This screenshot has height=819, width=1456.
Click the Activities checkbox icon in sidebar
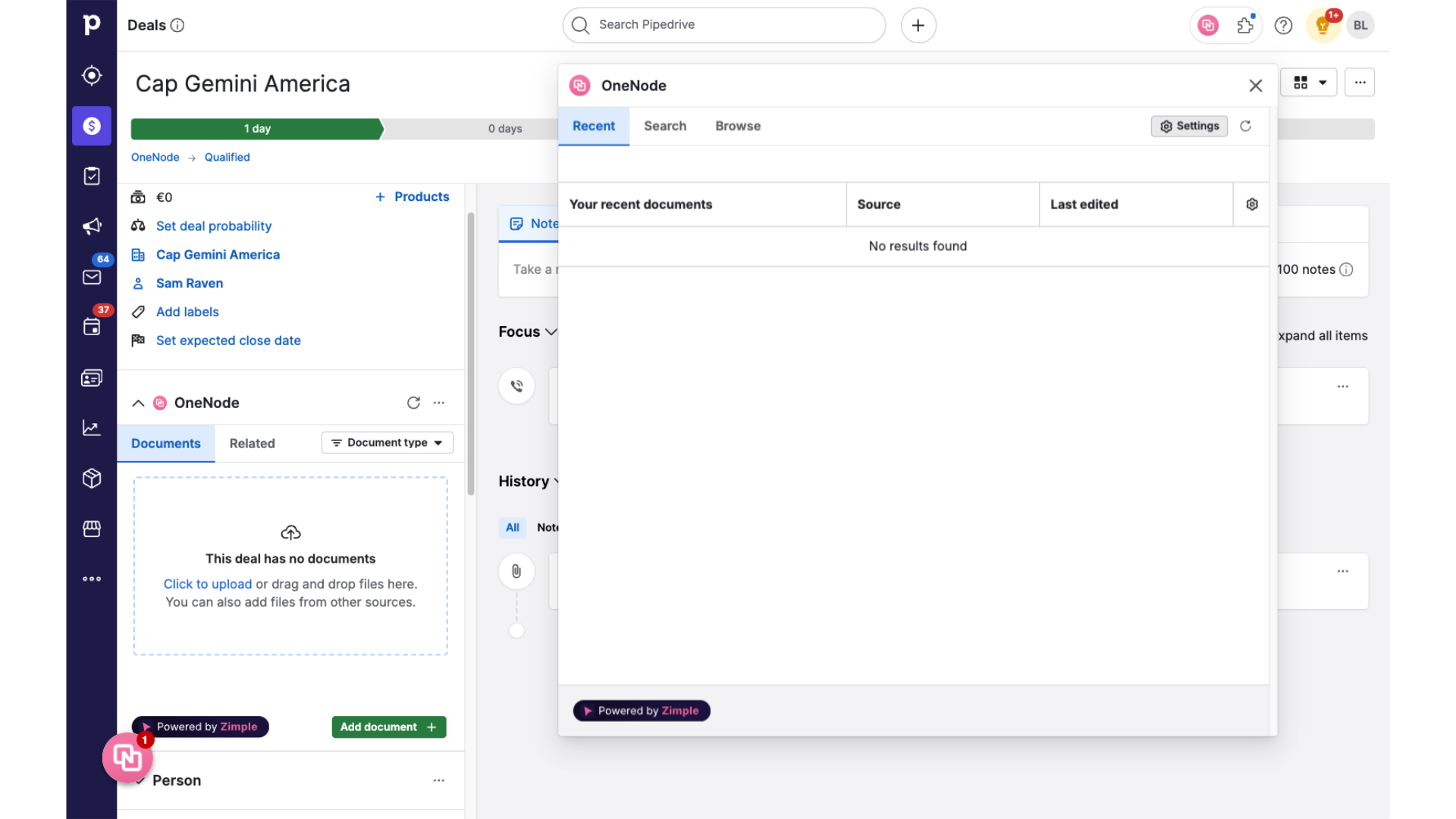[x=92, y=176]
